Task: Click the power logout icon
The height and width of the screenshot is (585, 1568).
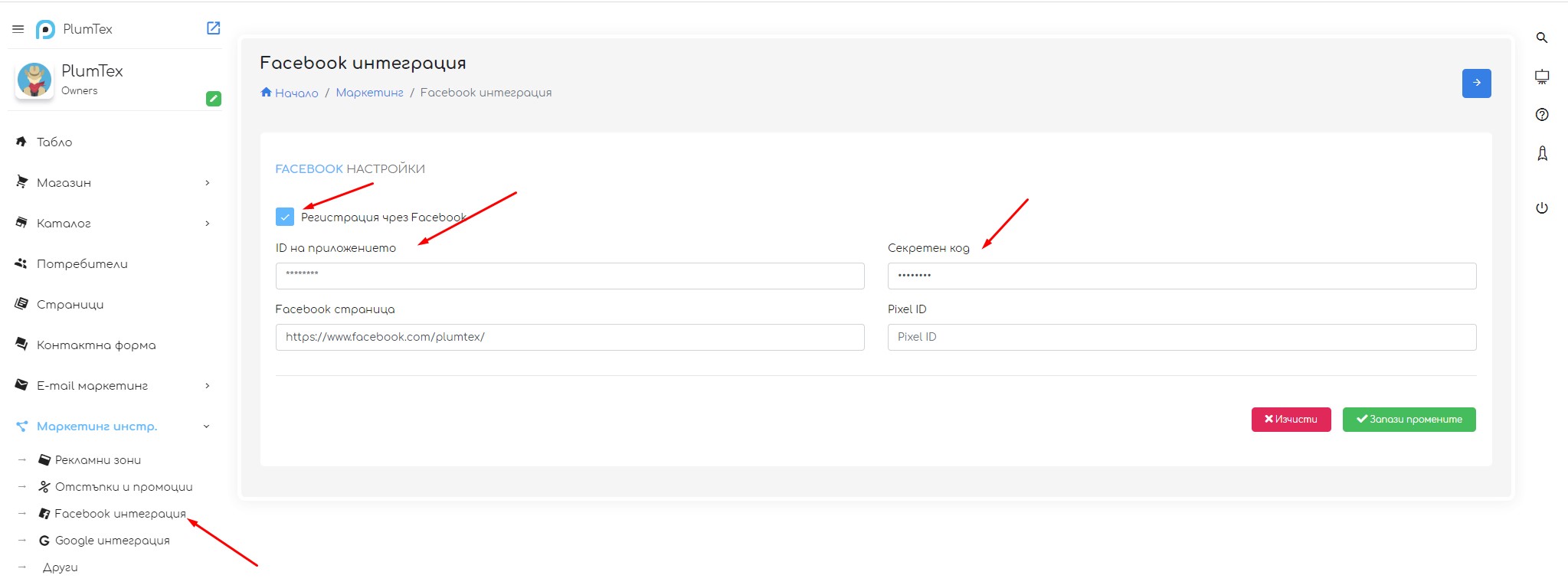Action: [x=1542, y=208]
